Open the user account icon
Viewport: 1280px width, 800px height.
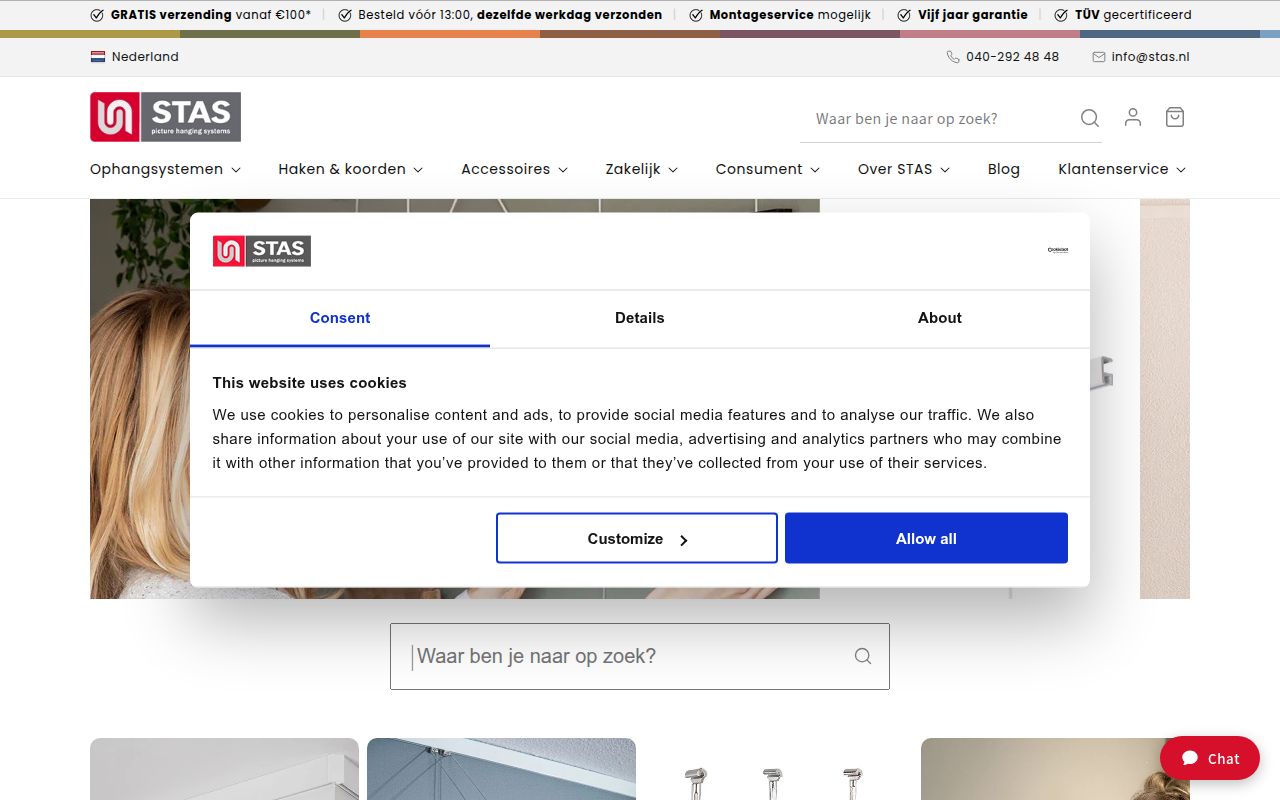(1133, 117)
